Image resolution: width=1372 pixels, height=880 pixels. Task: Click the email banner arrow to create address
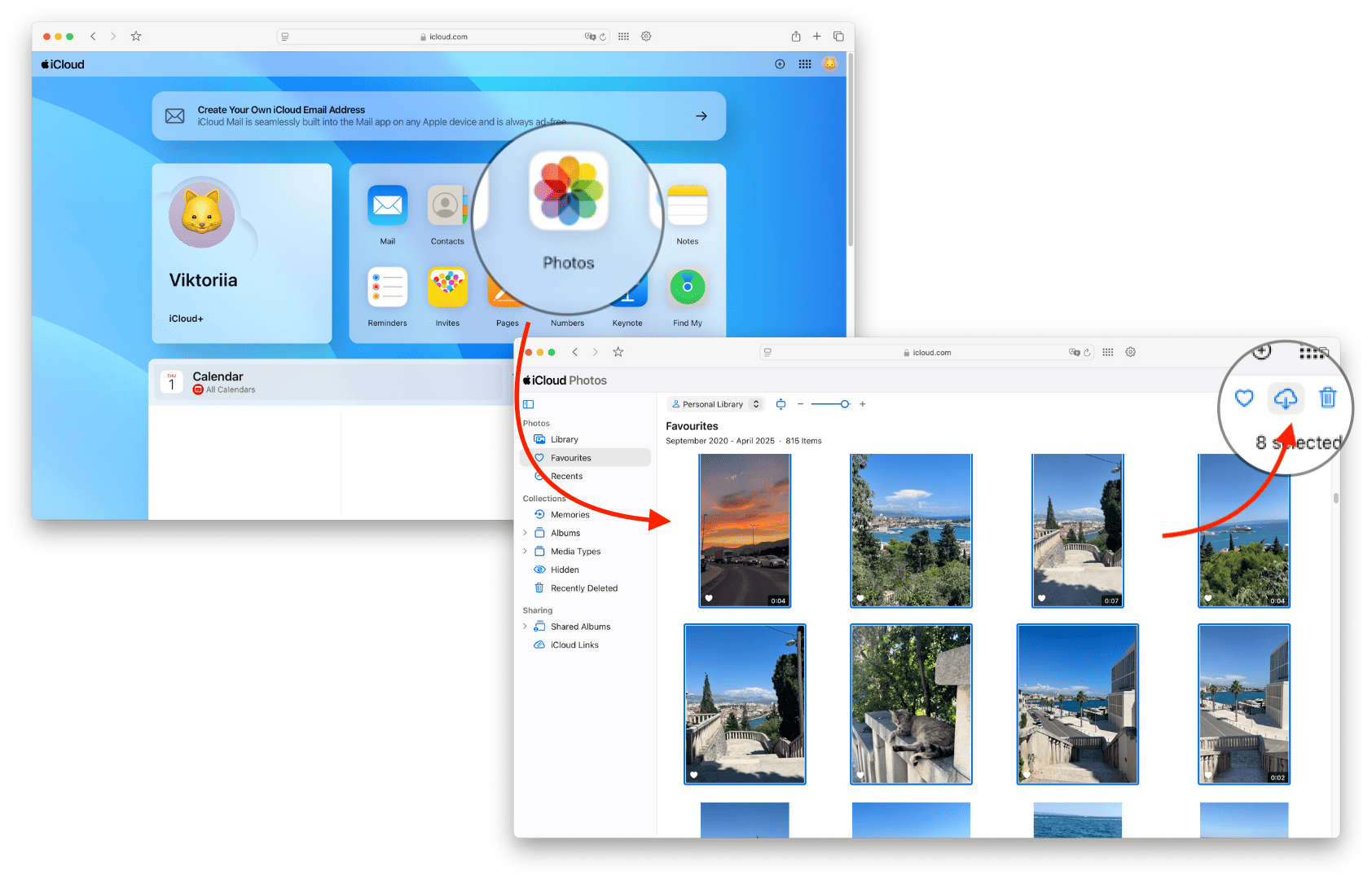coord(701,117)
